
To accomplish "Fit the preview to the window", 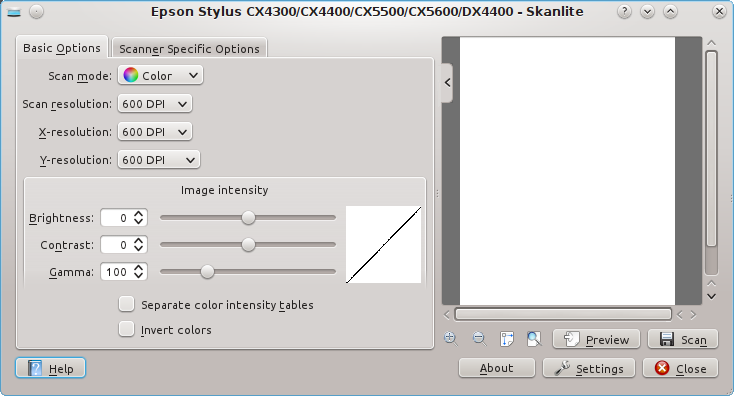I will pyautogui.click(x=534, y=339).
